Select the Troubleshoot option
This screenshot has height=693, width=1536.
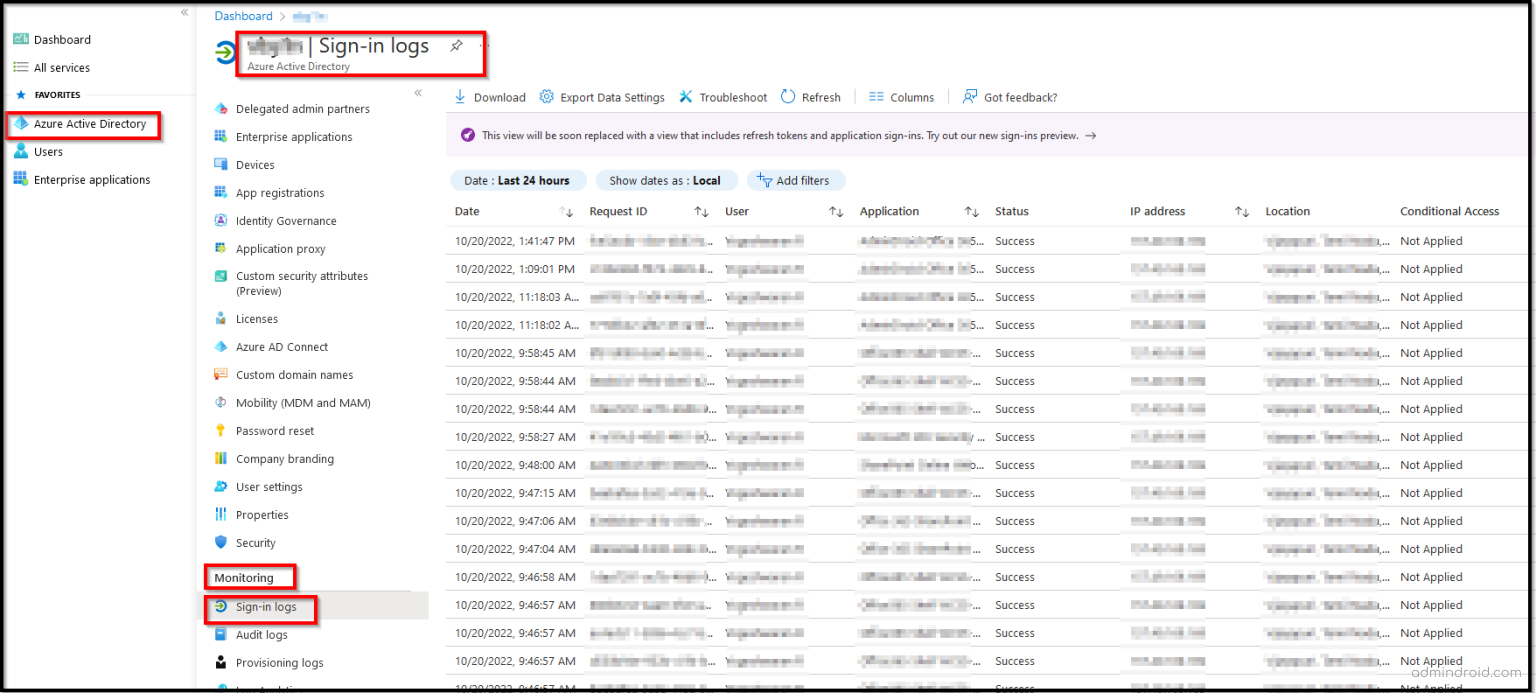pos(723,97)
